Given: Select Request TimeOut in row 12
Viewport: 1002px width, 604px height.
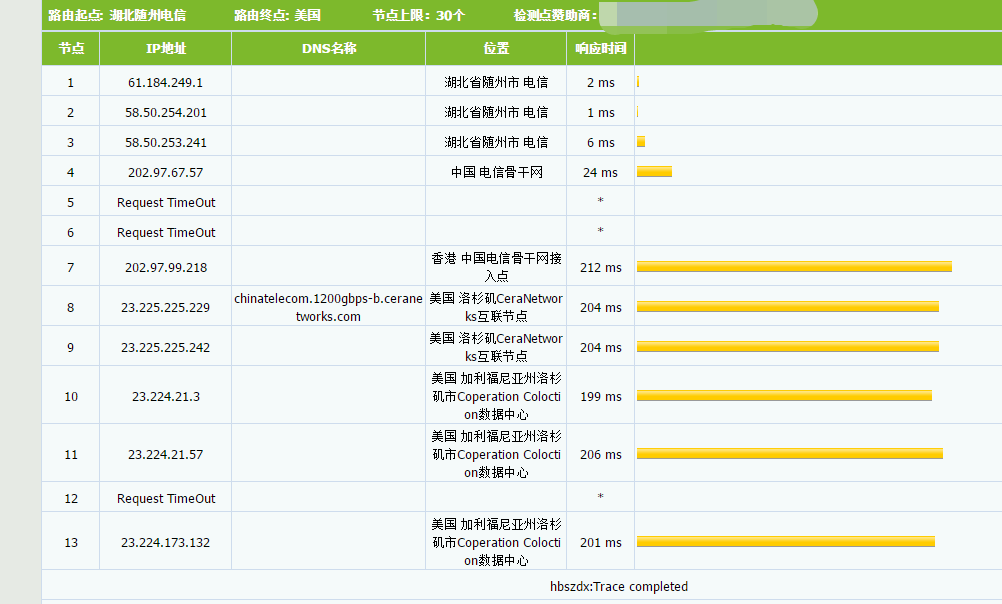Looking at the screenshot, I should tap(166, 499).
